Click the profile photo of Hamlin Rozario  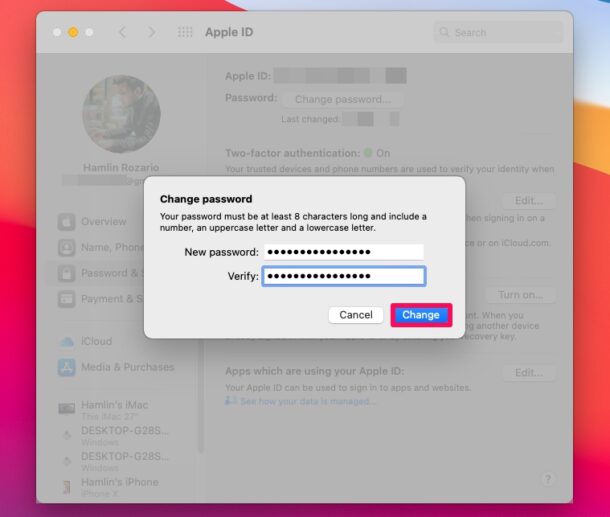tap(121, 114)
